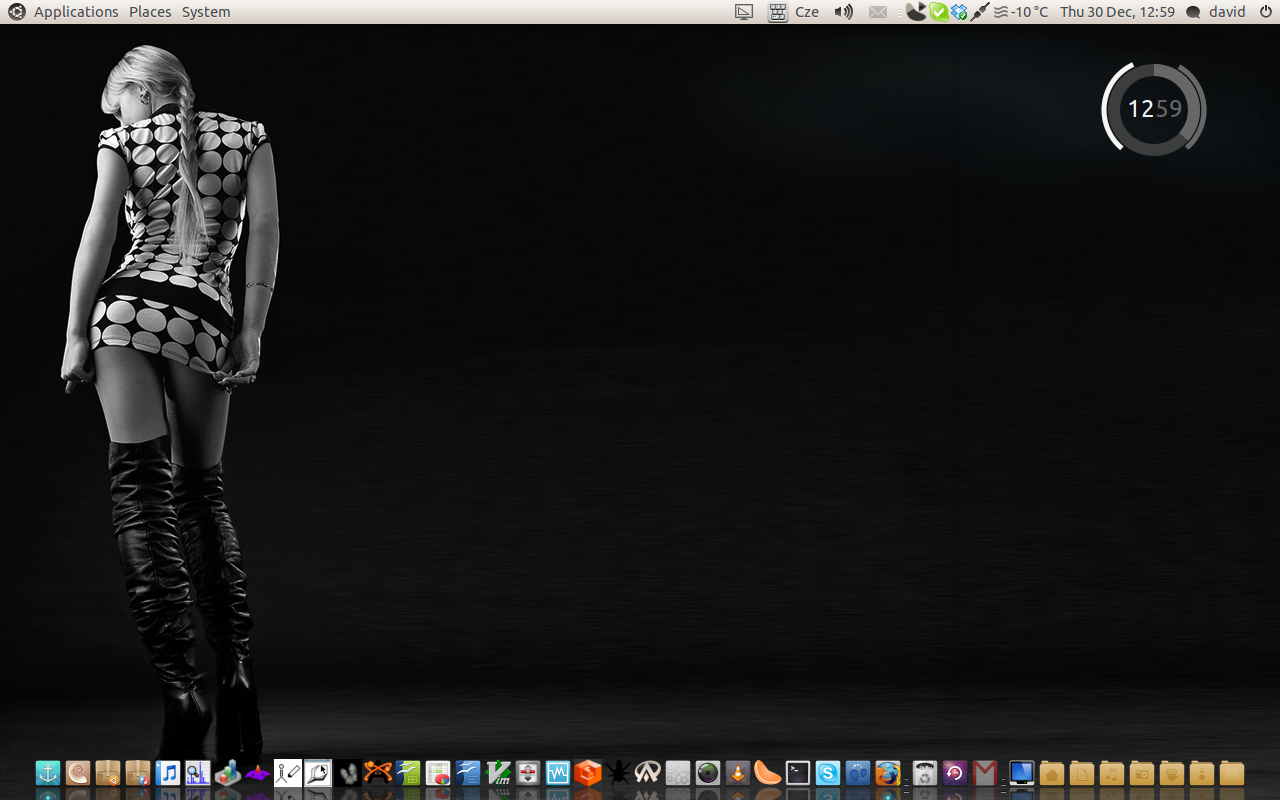Open the VLC traffic cone icon
Screen dimensions: 1280x800
pyautogui.click(x=738, y=773)
